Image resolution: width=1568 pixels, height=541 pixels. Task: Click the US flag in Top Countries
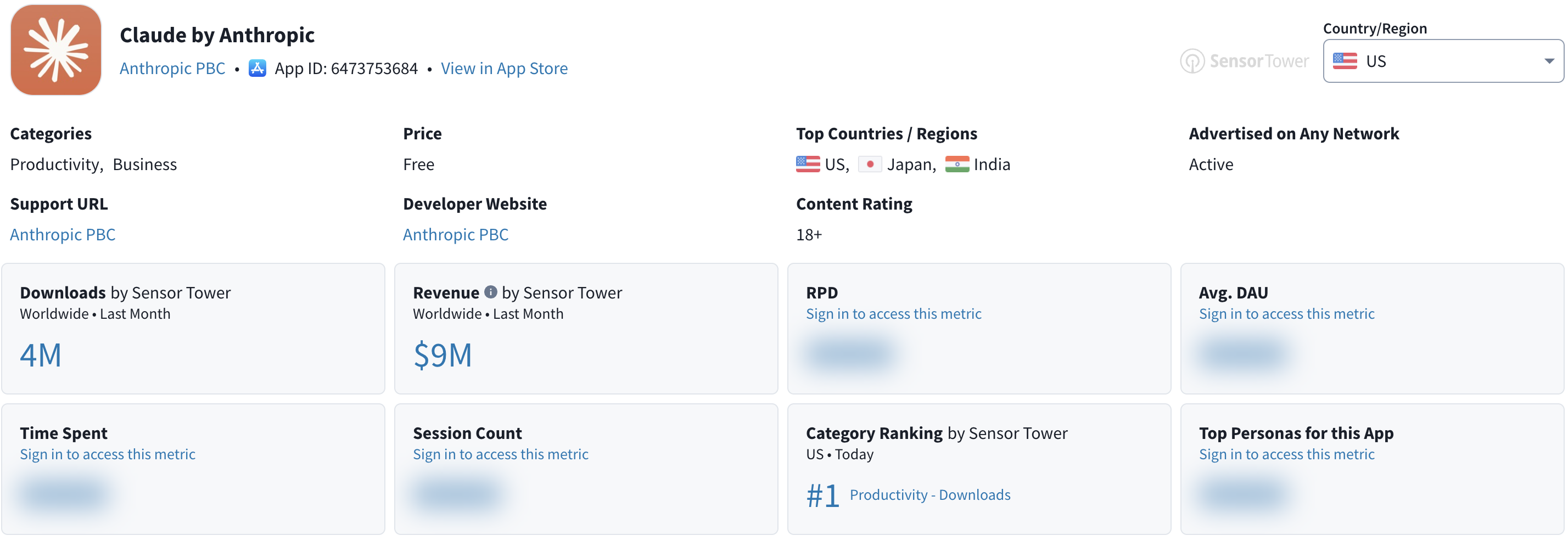coord(808,164)
